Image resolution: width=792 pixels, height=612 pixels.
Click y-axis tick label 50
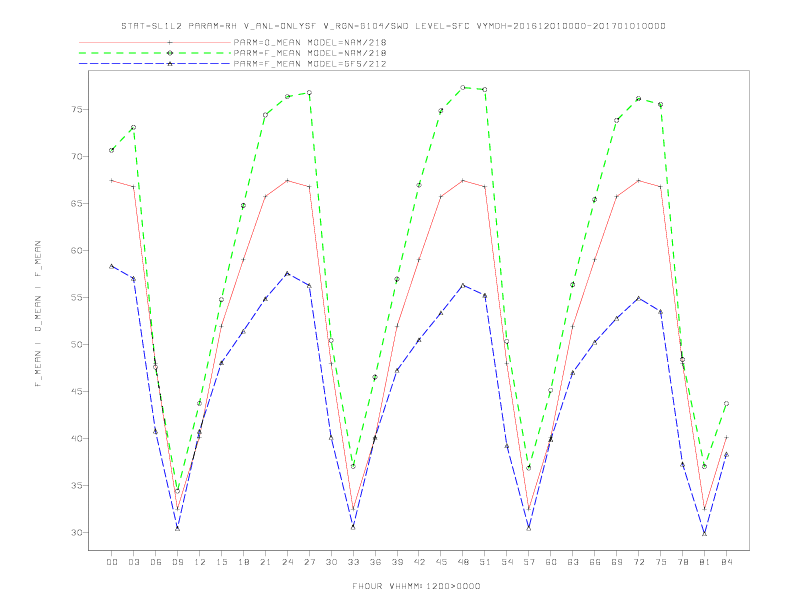77,344
